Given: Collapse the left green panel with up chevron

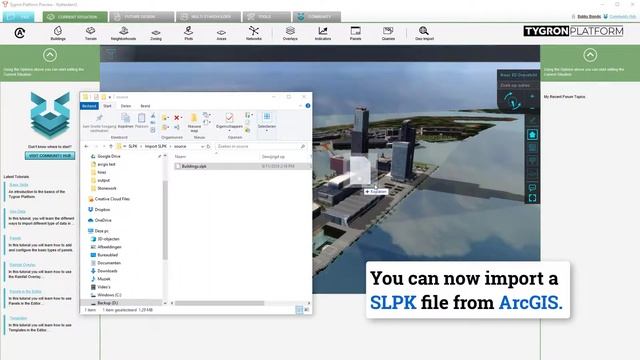Looking at the screenshot, I should (x=50, y=55).
